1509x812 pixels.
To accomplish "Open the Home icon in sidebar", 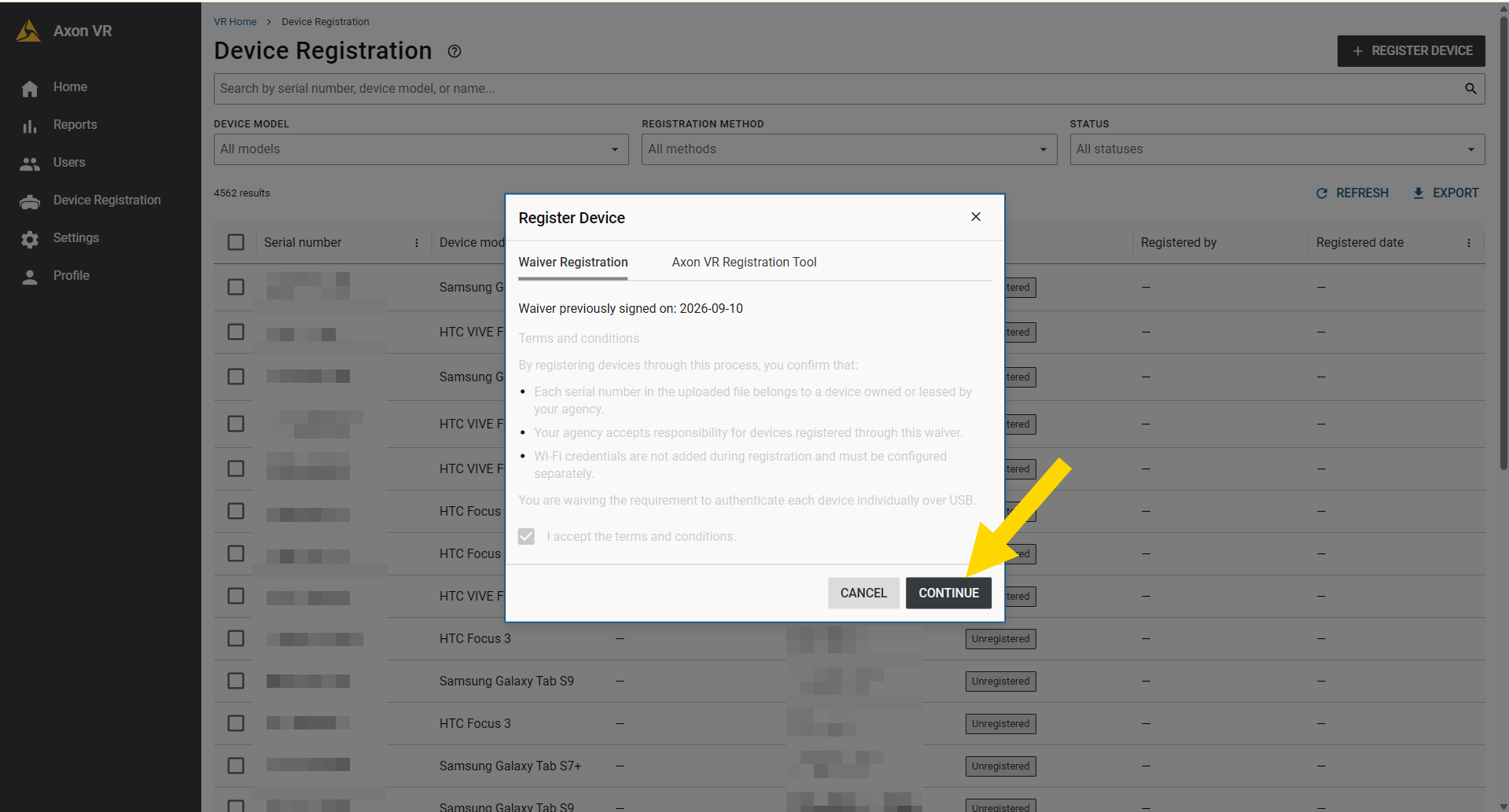I will 30,88.
